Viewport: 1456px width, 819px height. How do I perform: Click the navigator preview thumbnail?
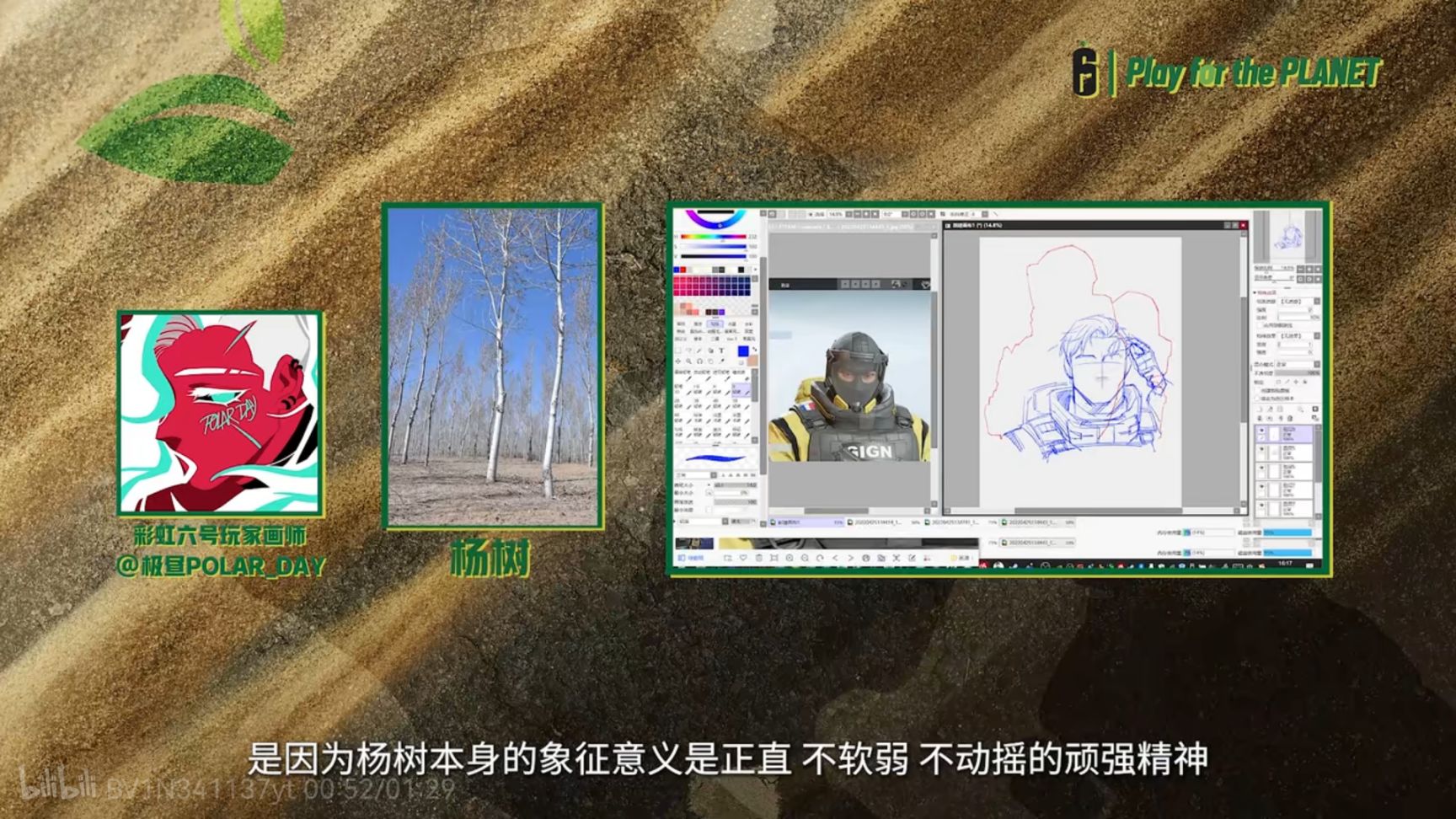1287,237
